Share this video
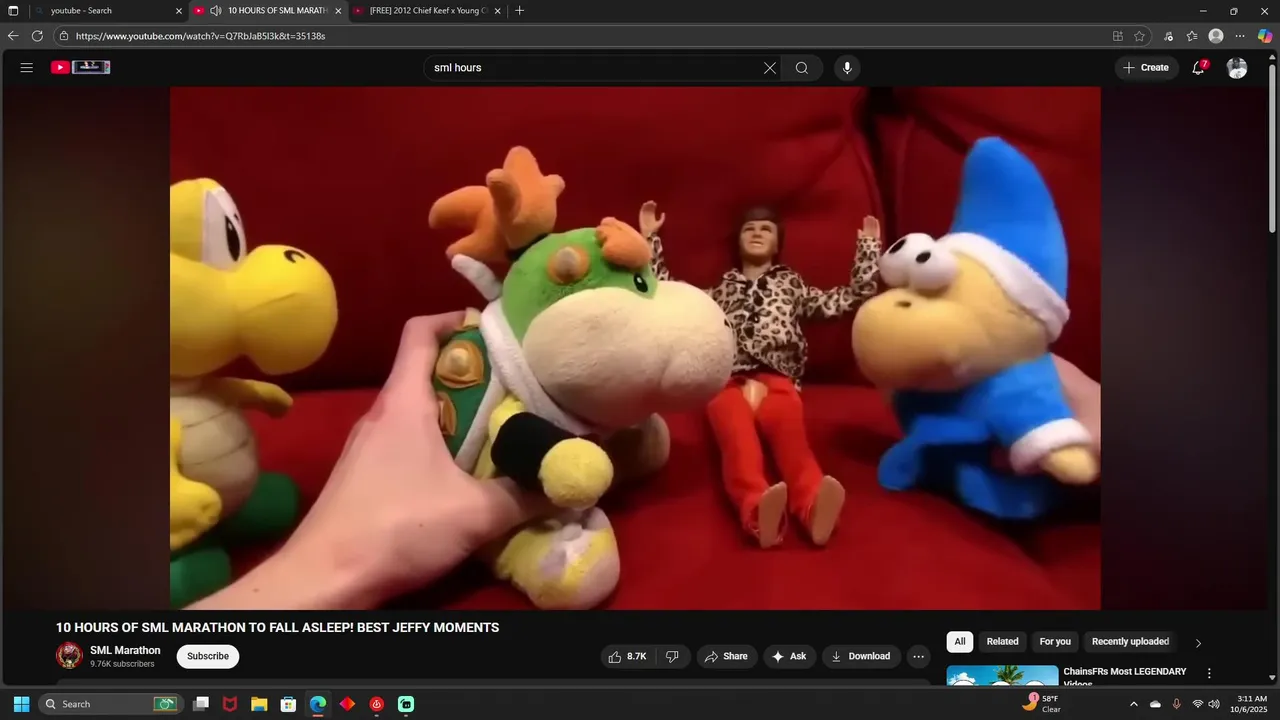 (x=727, y=656)
